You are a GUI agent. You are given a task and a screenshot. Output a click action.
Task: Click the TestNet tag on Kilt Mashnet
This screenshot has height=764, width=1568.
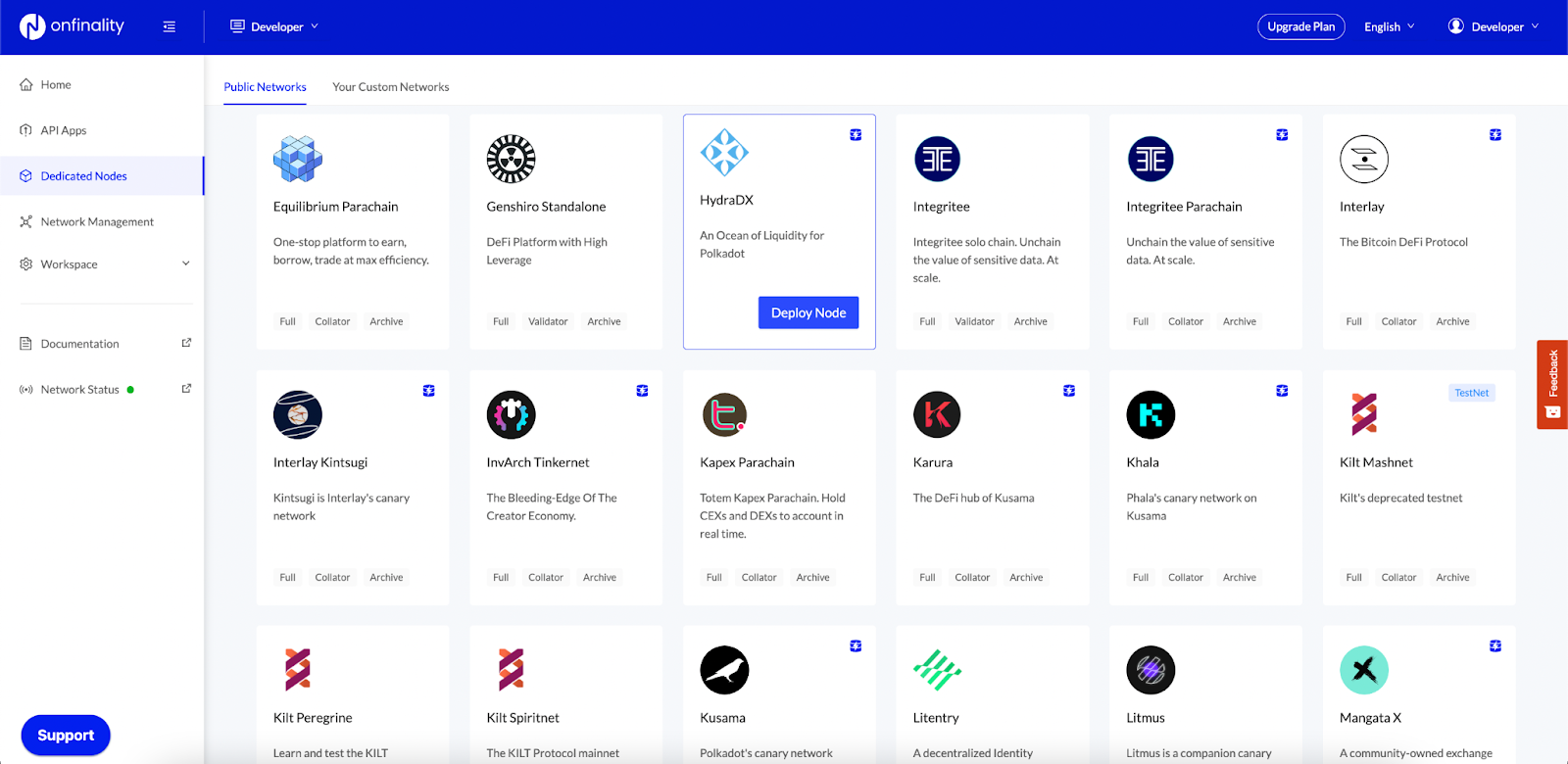click(1472, 393)
